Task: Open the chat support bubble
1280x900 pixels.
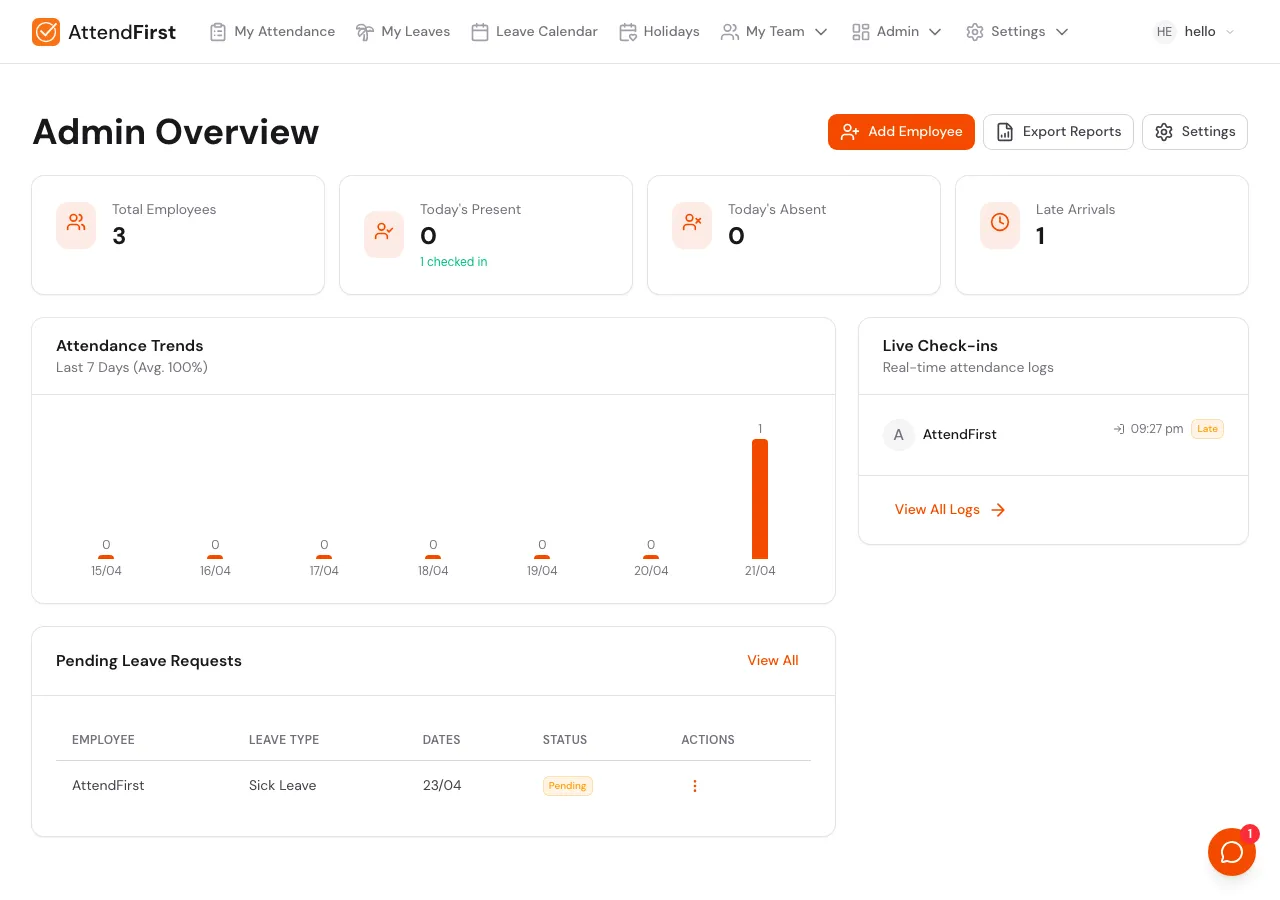Action: coord(1232,852)
